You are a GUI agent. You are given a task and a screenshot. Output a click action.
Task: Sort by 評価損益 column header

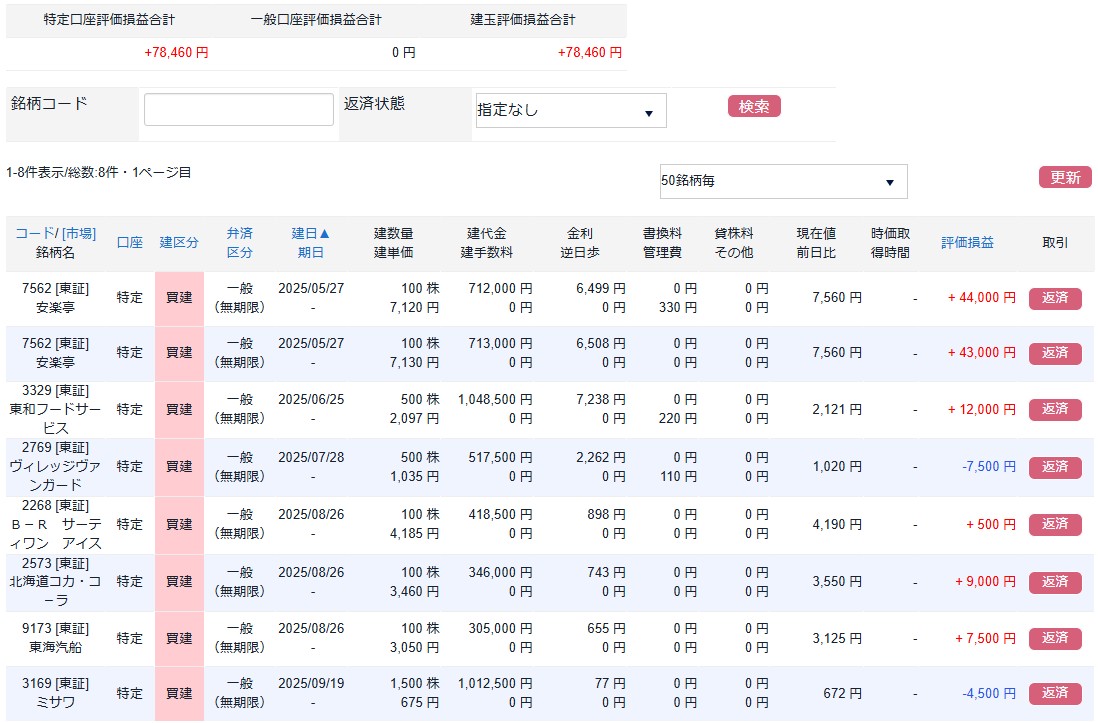pyautogui.click(x=967, y=243)
